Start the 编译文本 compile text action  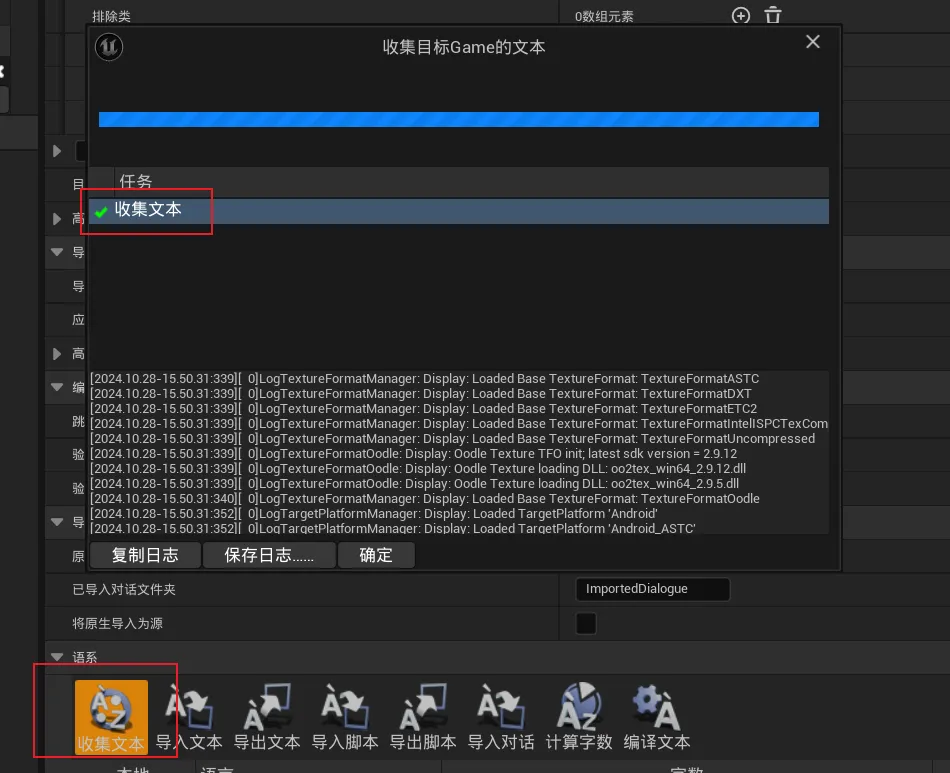(656, 715)
